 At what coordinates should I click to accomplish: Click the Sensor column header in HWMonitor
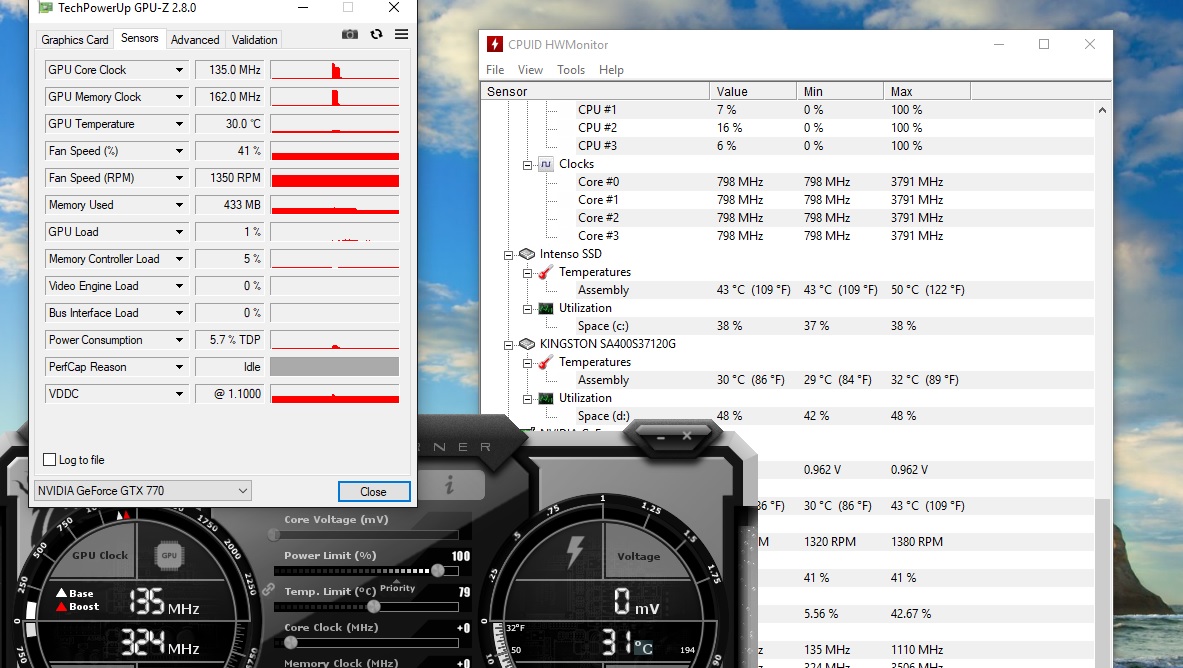coord(595,91)
